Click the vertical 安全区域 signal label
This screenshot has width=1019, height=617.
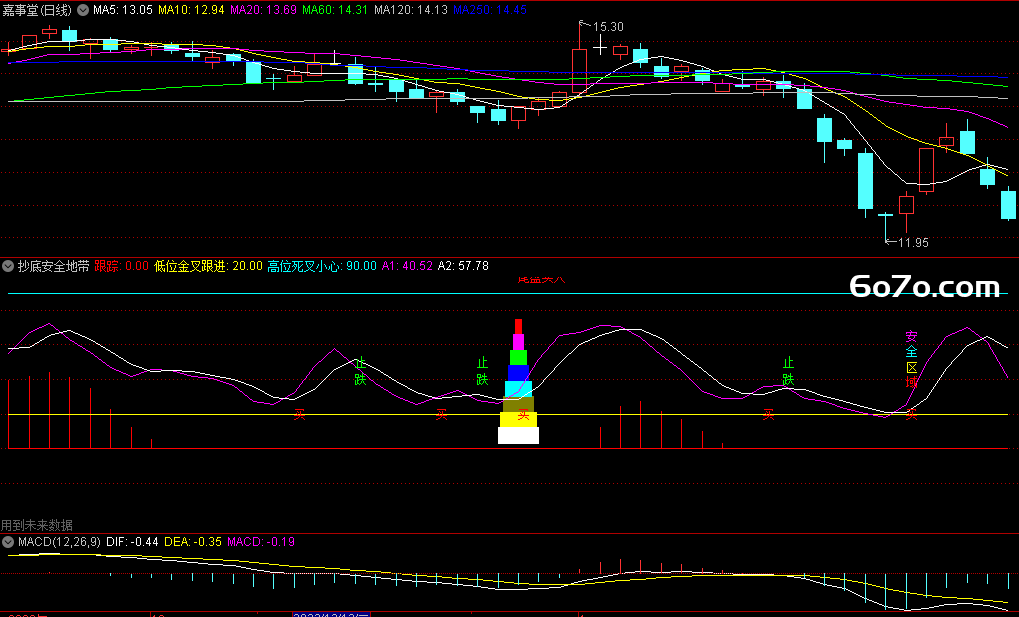(x=912, y=360)
